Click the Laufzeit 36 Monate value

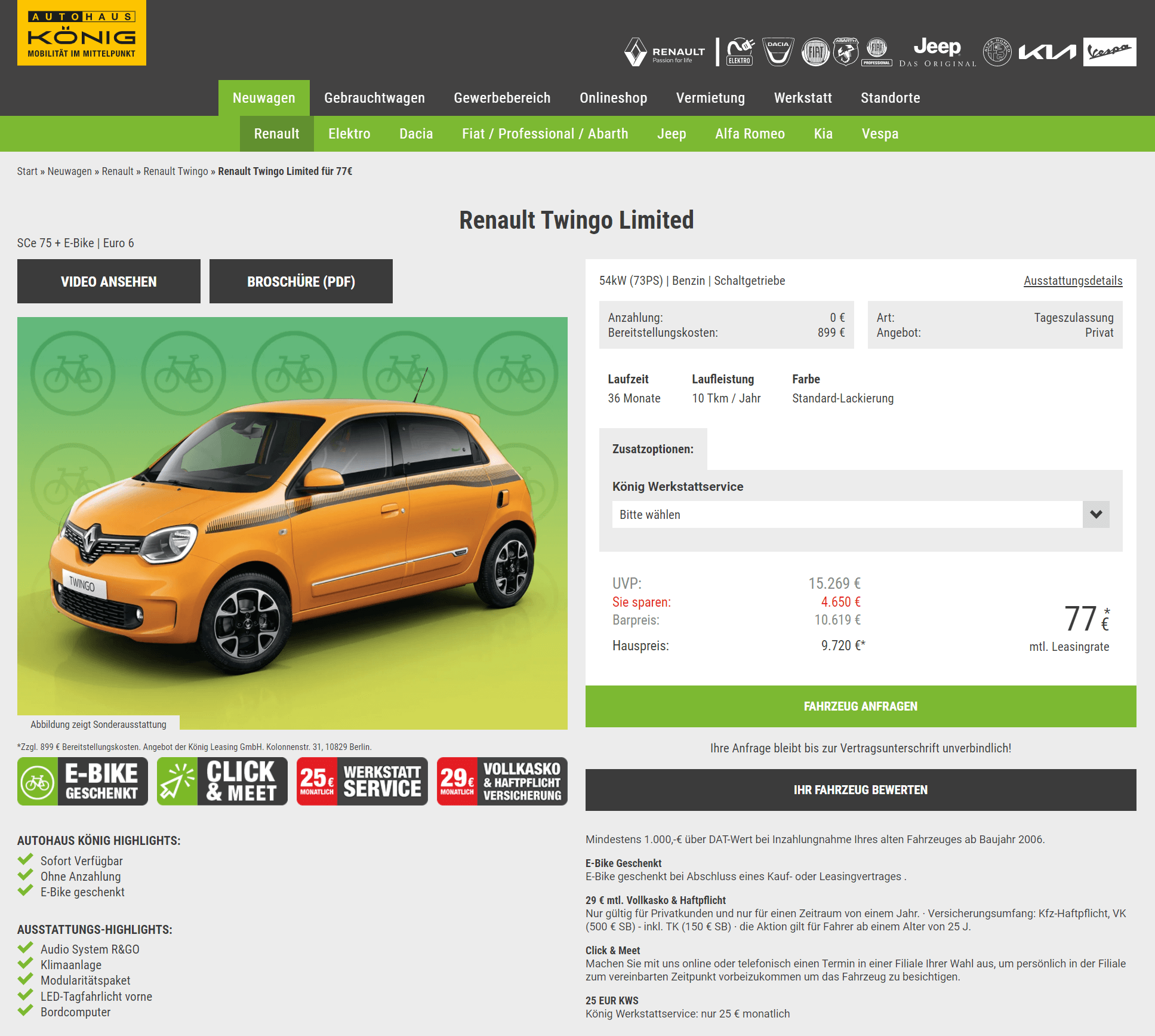tap(634, 398)
